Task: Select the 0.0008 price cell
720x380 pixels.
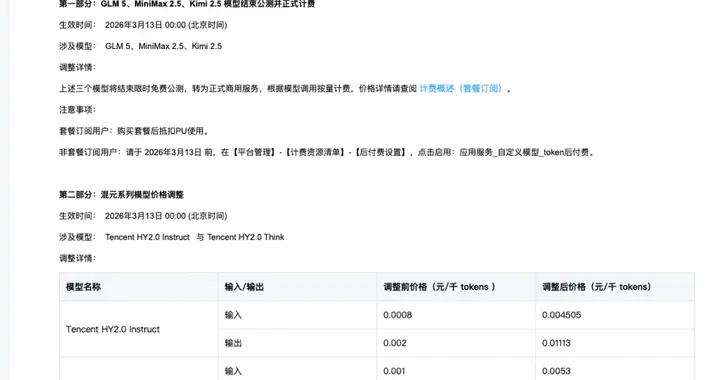Action: click(456, 315)
